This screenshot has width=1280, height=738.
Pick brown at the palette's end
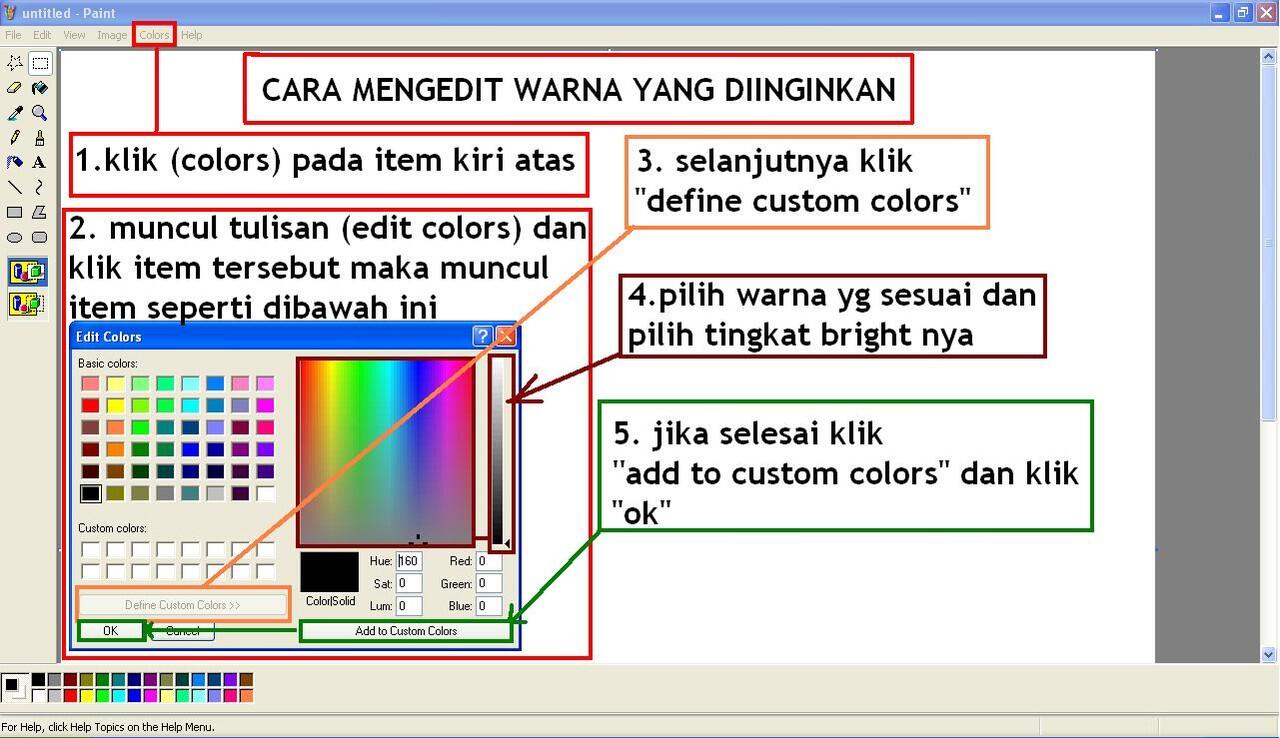click(246, 679)
